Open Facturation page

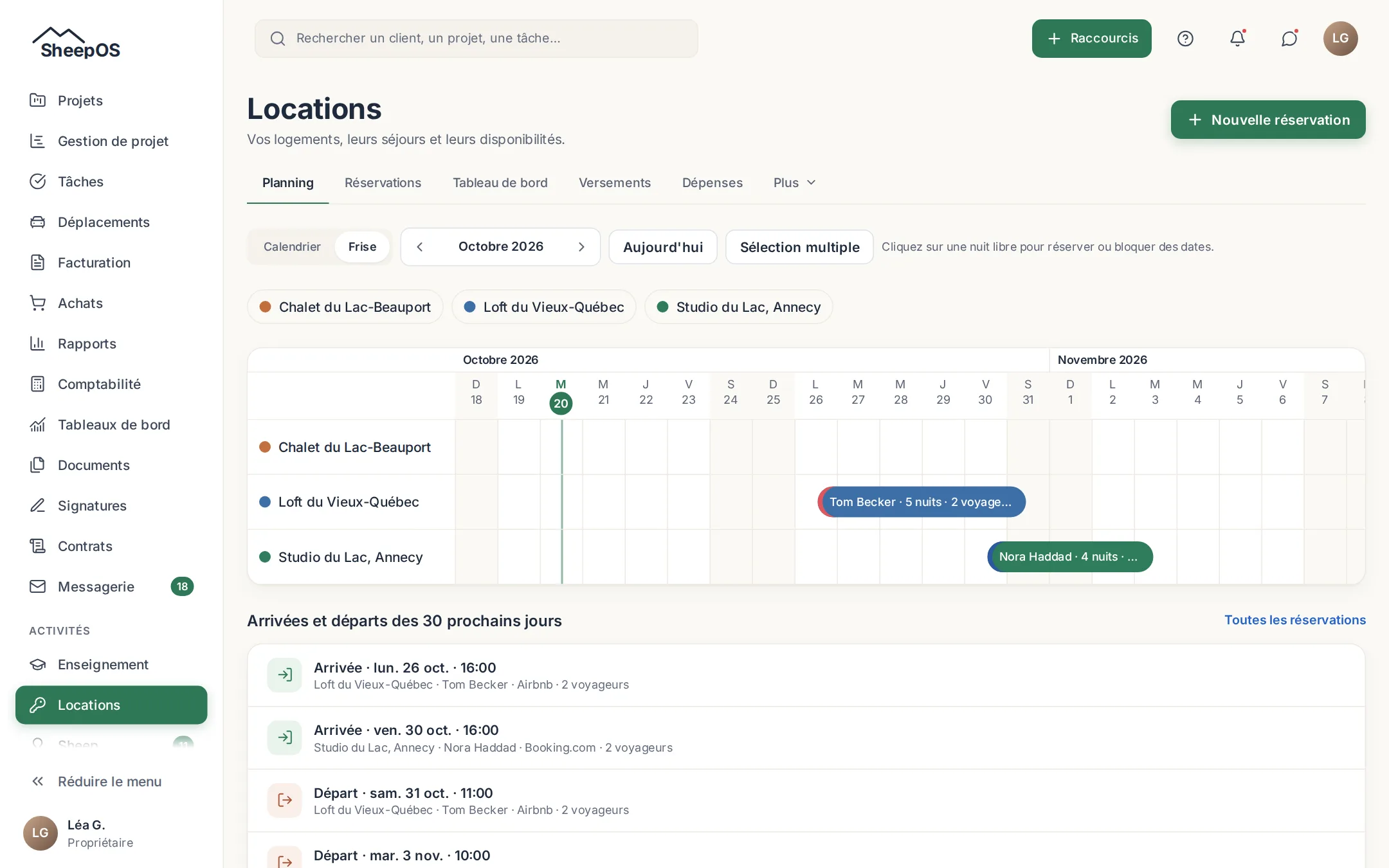click(111, 262)
